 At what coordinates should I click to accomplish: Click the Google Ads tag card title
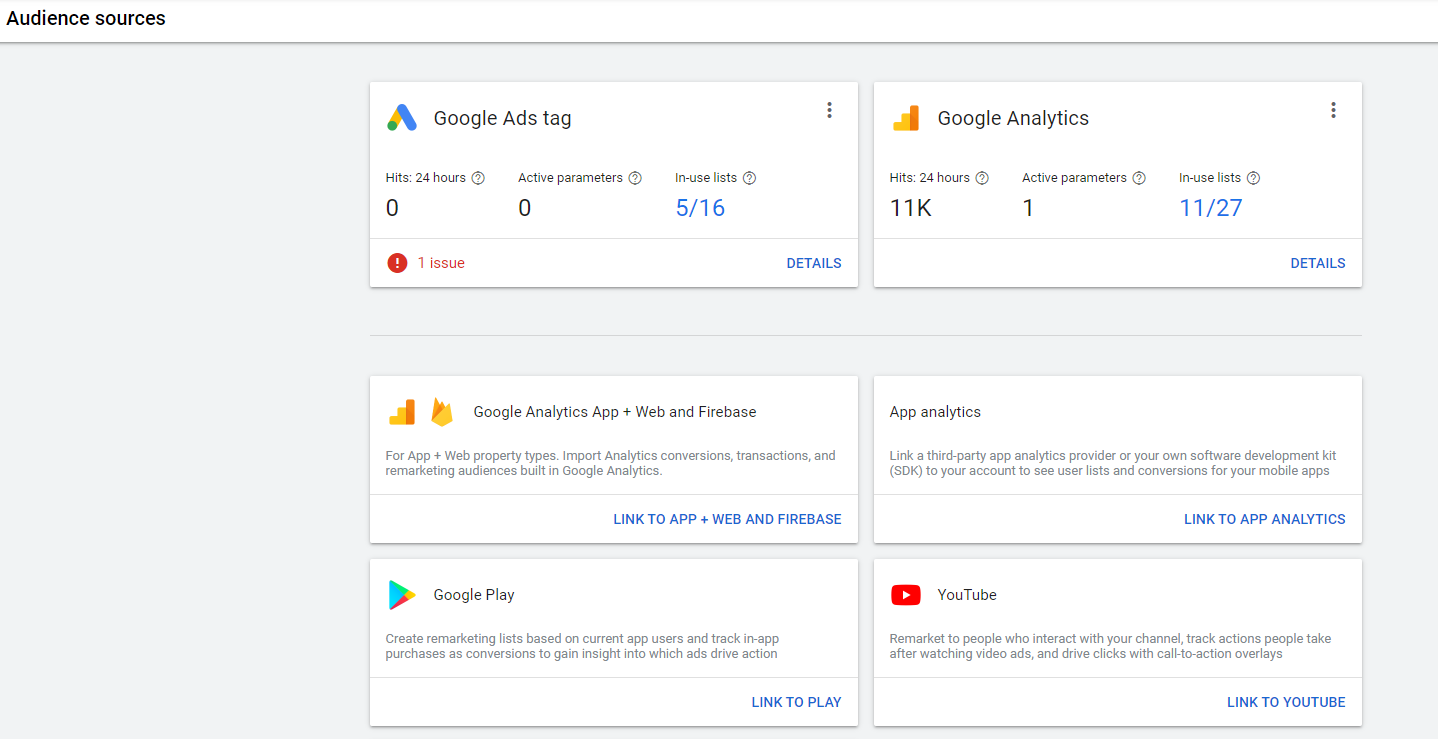pyautogui.click(x=502, y=118)
